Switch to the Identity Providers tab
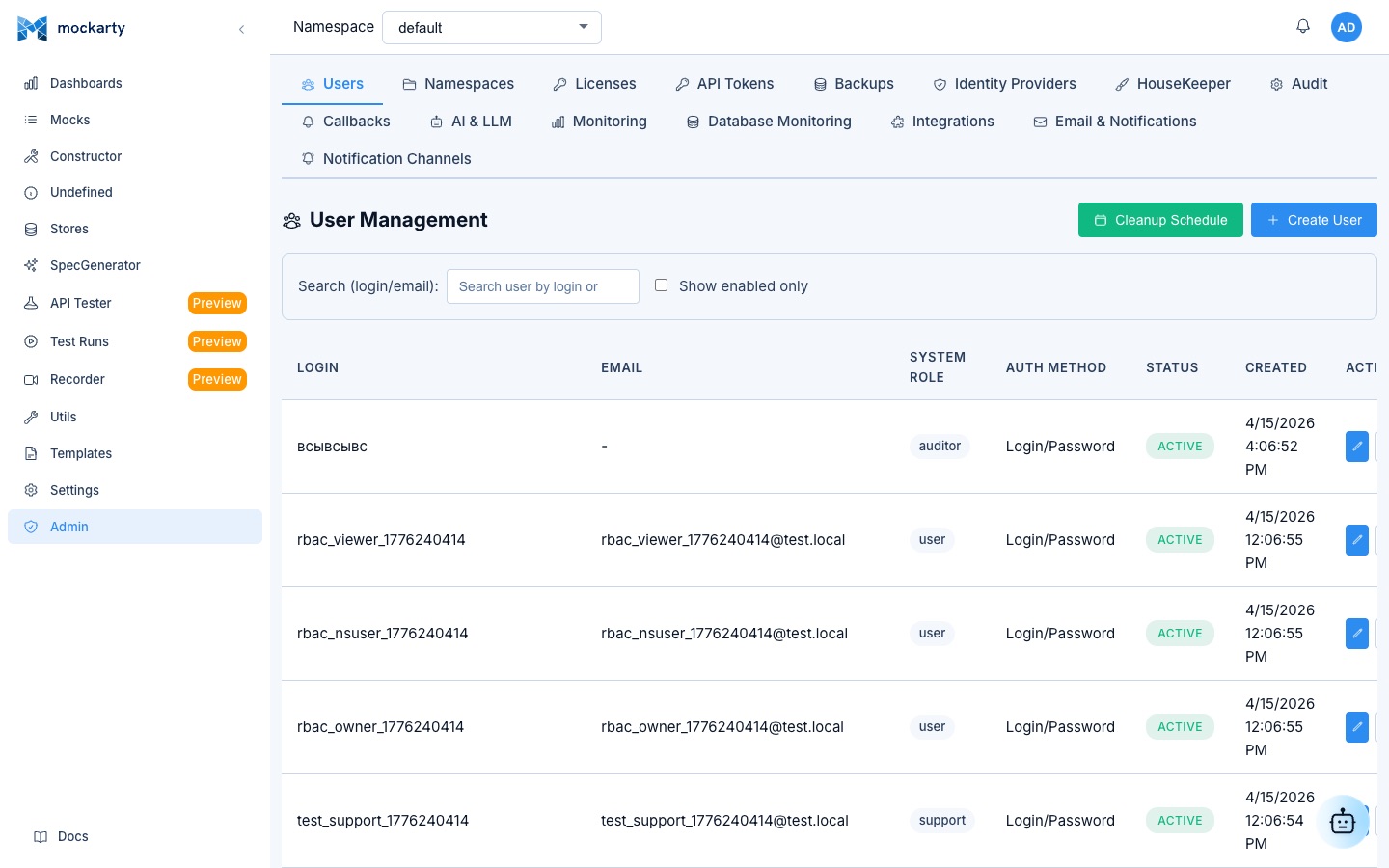 tap(1004, 84)
